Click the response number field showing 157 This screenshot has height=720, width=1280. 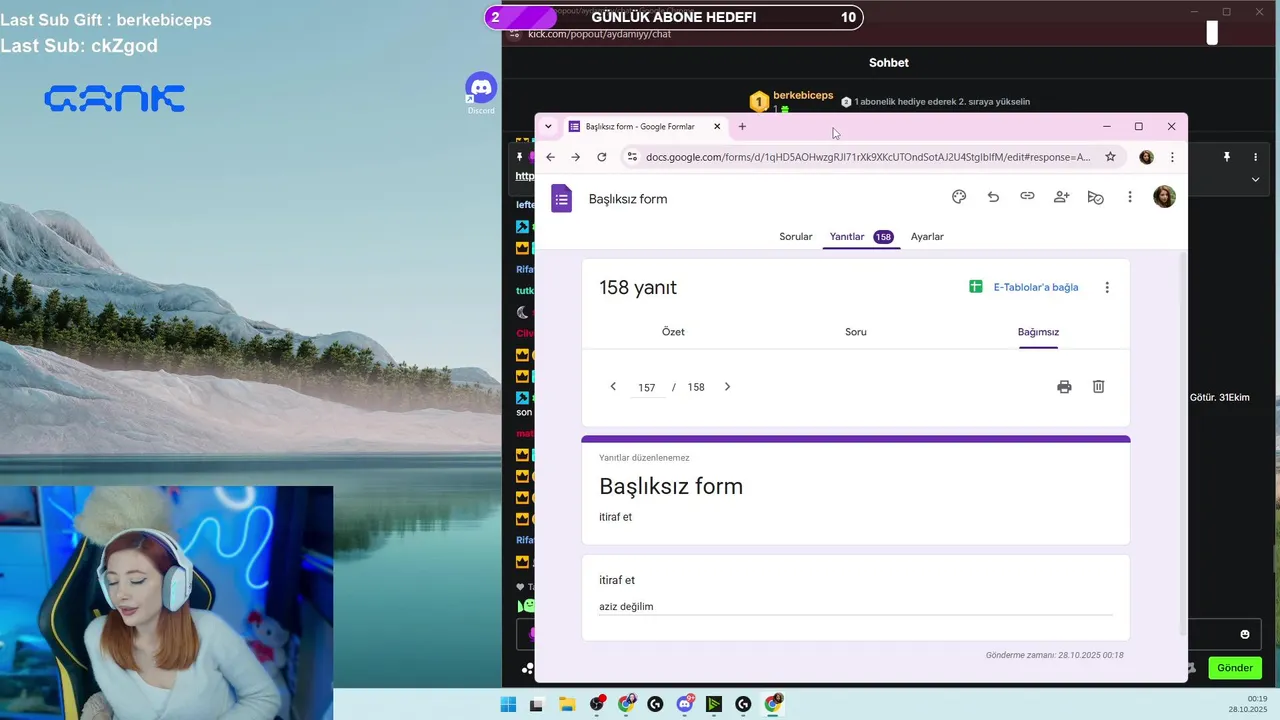click(x=647, y=388)
